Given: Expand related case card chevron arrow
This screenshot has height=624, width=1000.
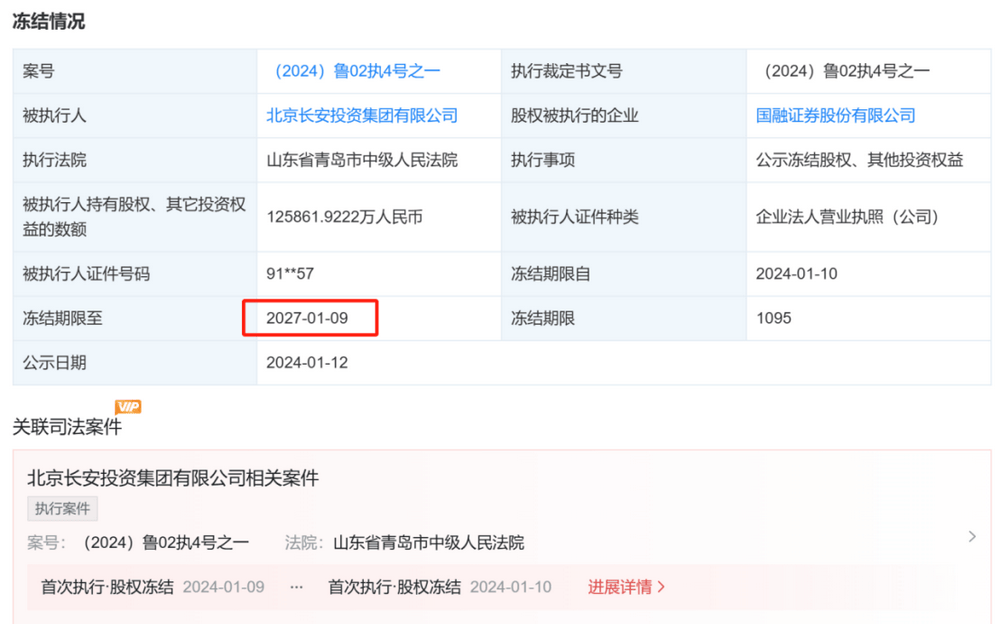Looking at the screenshot, I should [972, 537].
